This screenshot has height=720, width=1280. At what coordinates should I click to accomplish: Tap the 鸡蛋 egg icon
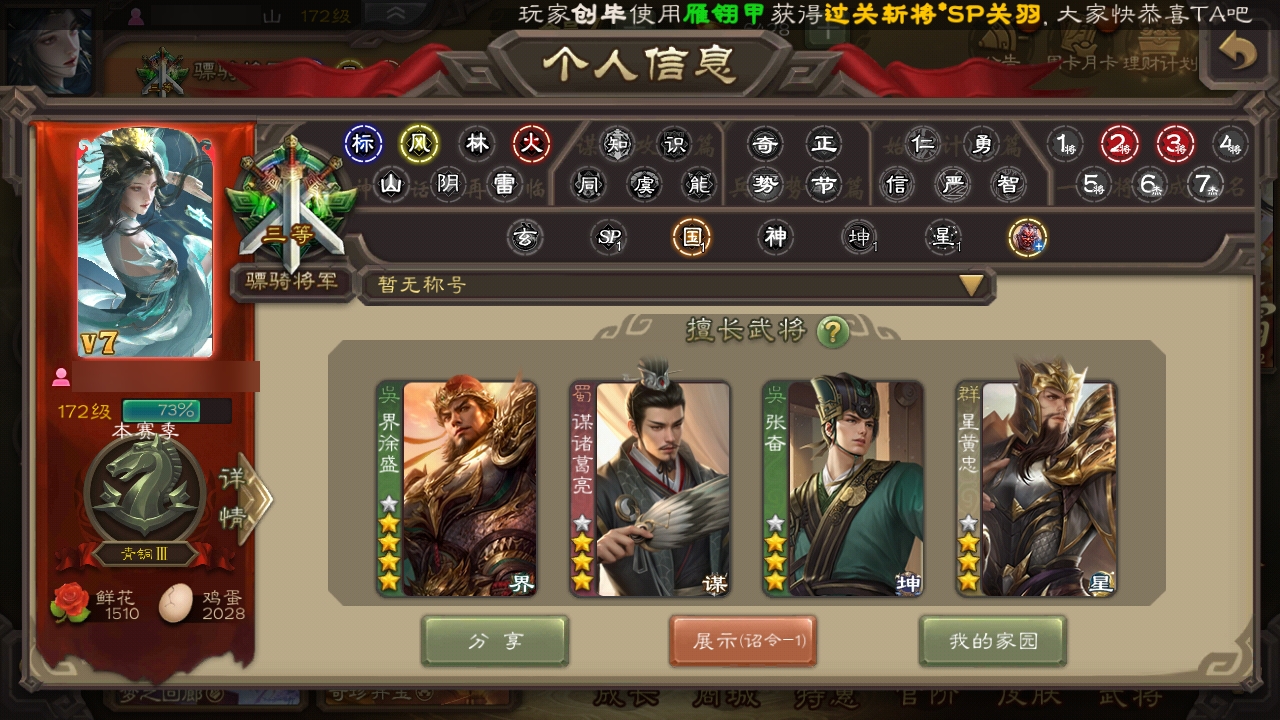pos(177,603)
